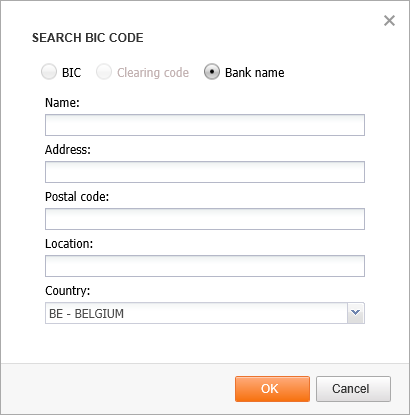410x415 pixels.
Task: Click the 'Name:' field label
Action: 62,102
